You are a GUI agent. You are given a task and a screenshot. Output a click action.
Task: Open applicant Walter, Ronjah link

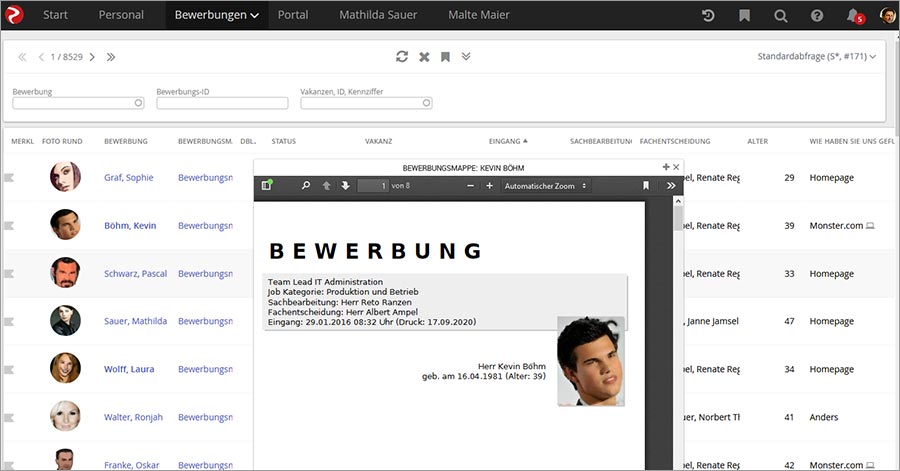[x=133, y=417]
